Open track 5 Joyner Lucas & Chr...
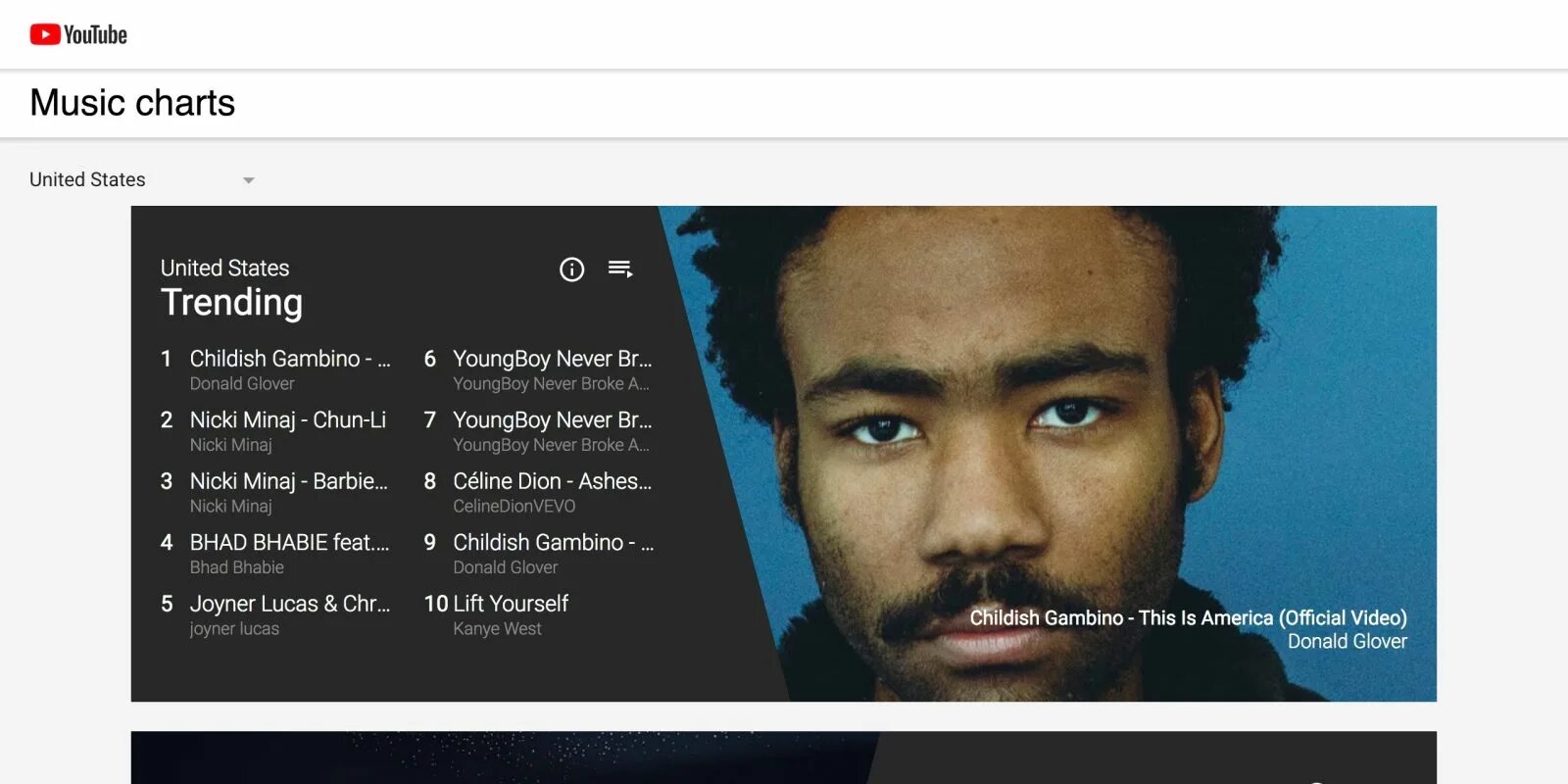 click(x=290, y=604)
